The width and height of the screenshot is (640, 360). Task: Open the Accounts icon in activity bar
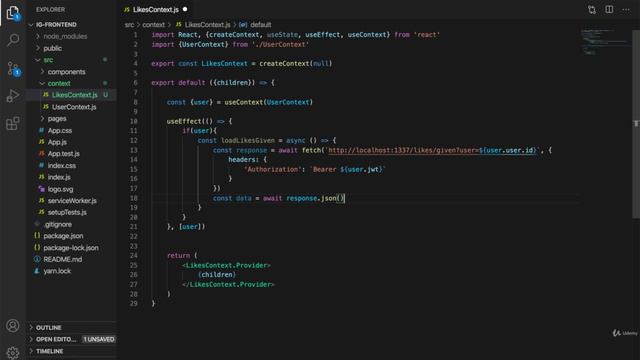pyautogui.click(x=13, y=326)
